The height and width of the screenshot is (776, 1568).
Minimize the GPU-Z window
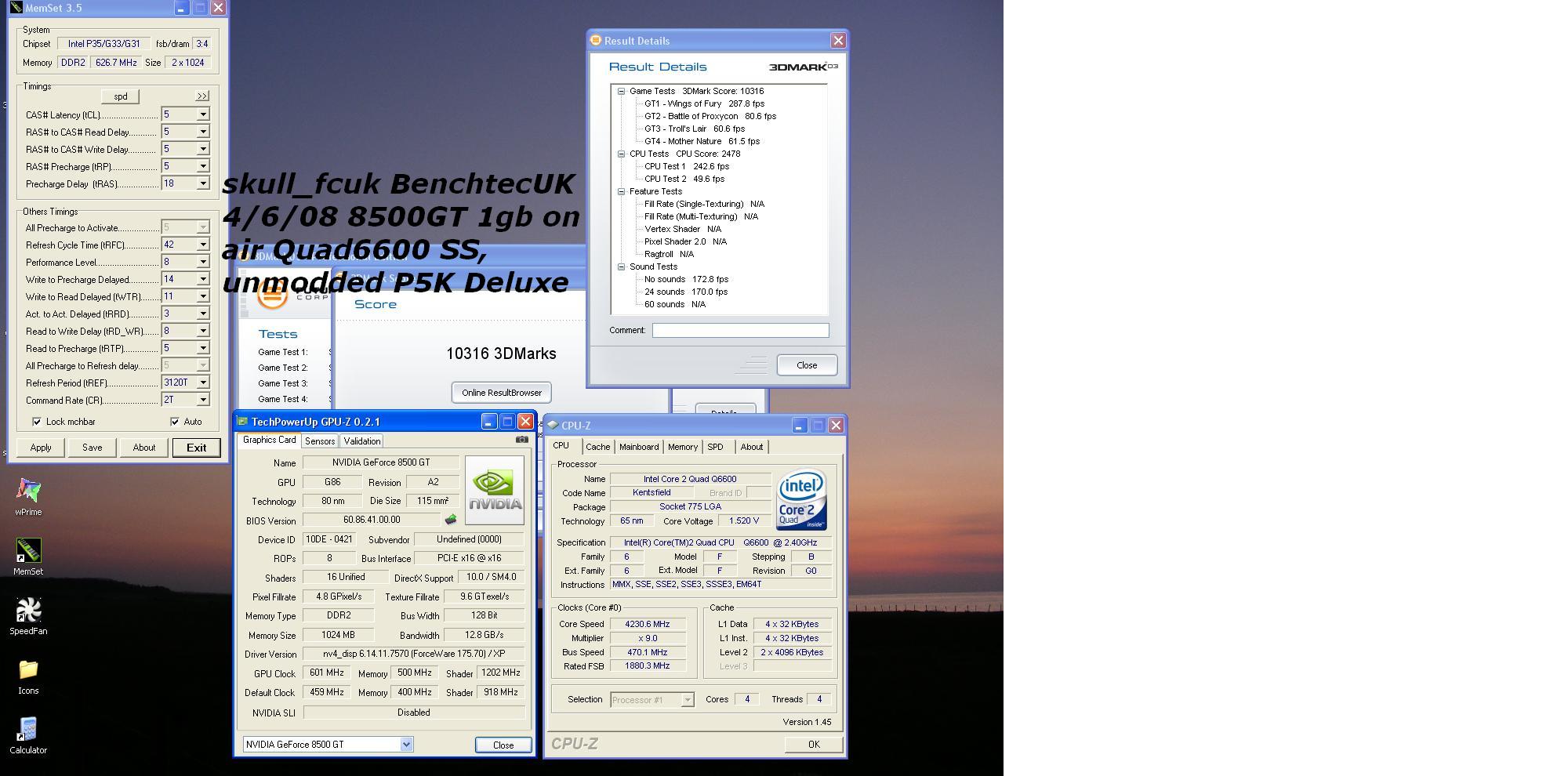[488, 422]
